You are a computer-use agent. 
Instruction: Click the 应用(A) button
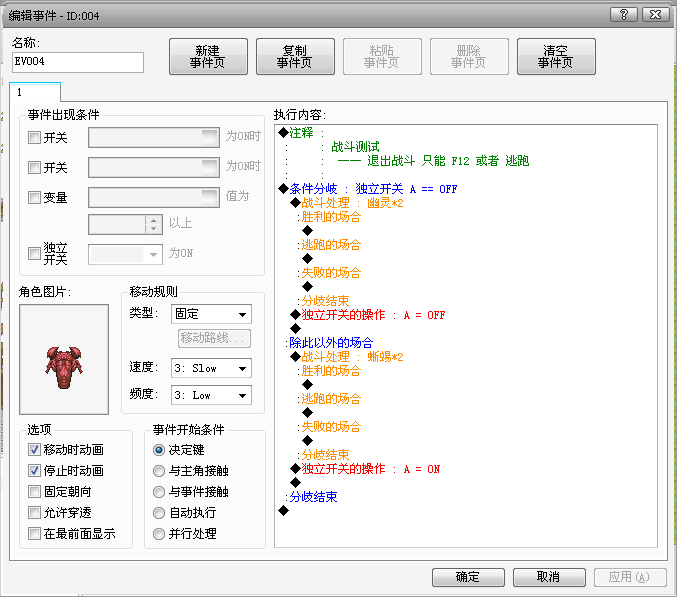630,577
